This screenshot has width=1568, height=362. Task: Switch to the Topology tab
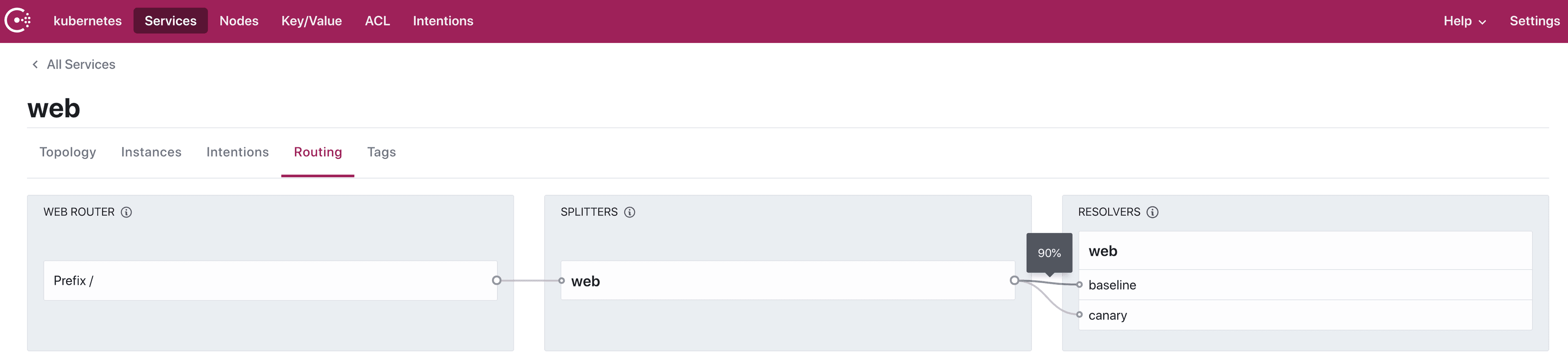[67, 152]
